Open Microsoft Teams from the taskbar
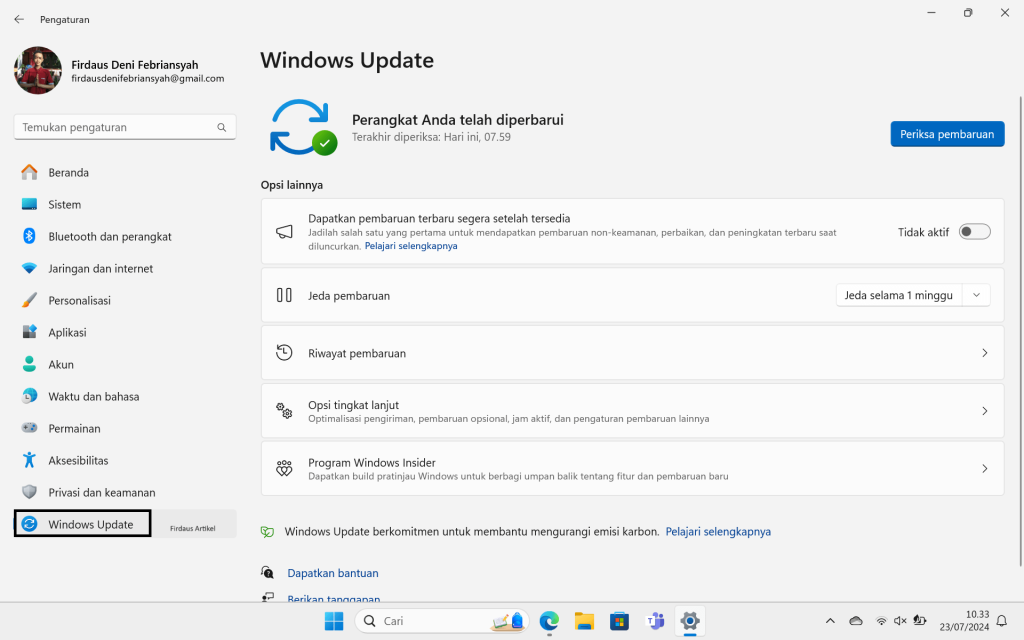Screen dimensions: 1024x640 point(655,621)
